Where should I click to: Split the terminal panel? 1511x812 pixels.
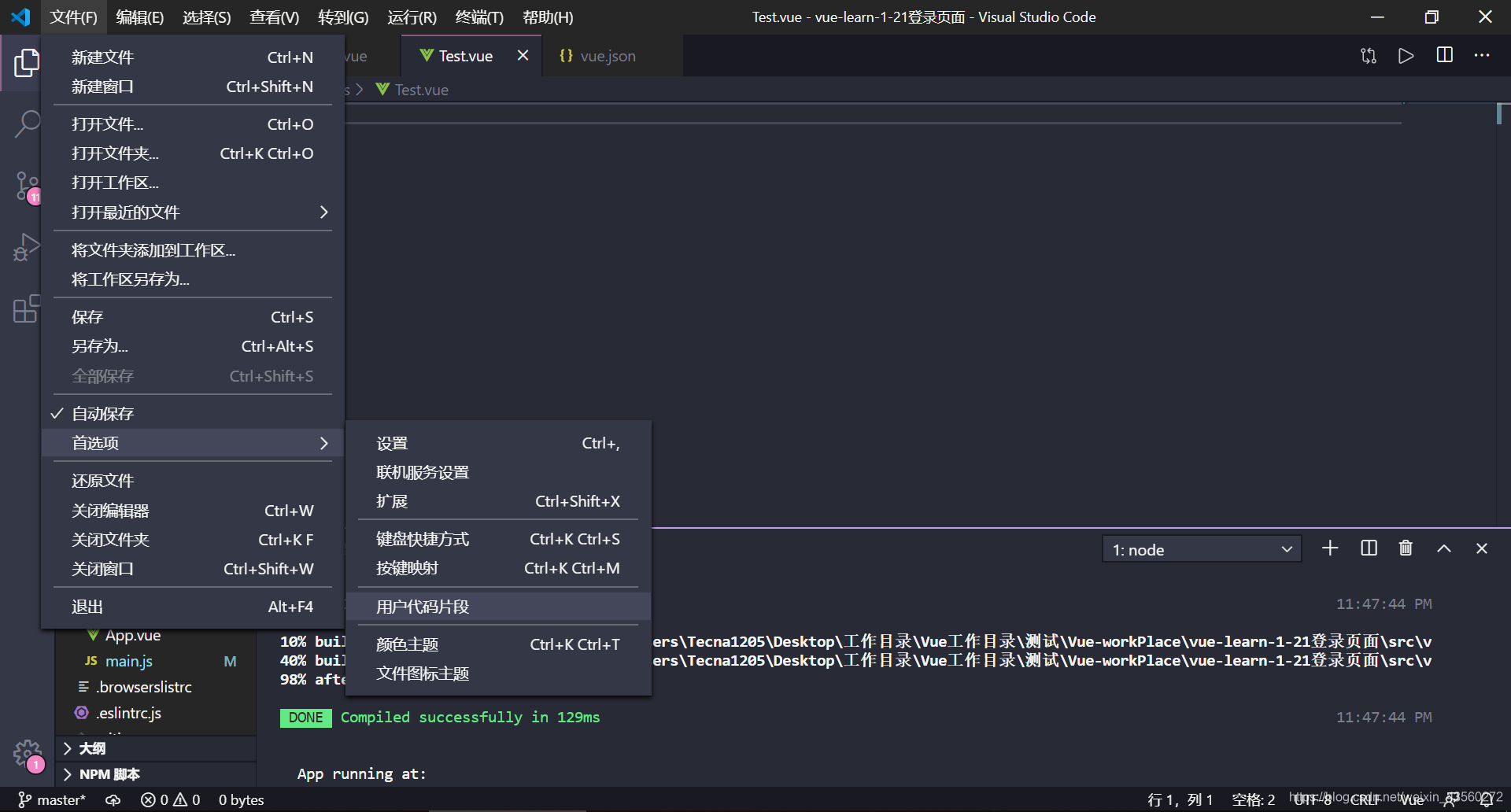[x=1369, y=548]
